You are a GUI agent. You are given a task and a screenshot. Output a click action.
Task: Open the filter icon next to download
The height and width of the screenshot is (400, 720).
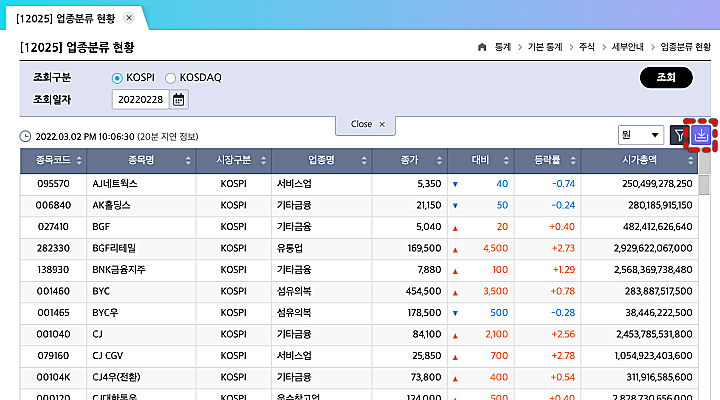(x=679, y=135)
